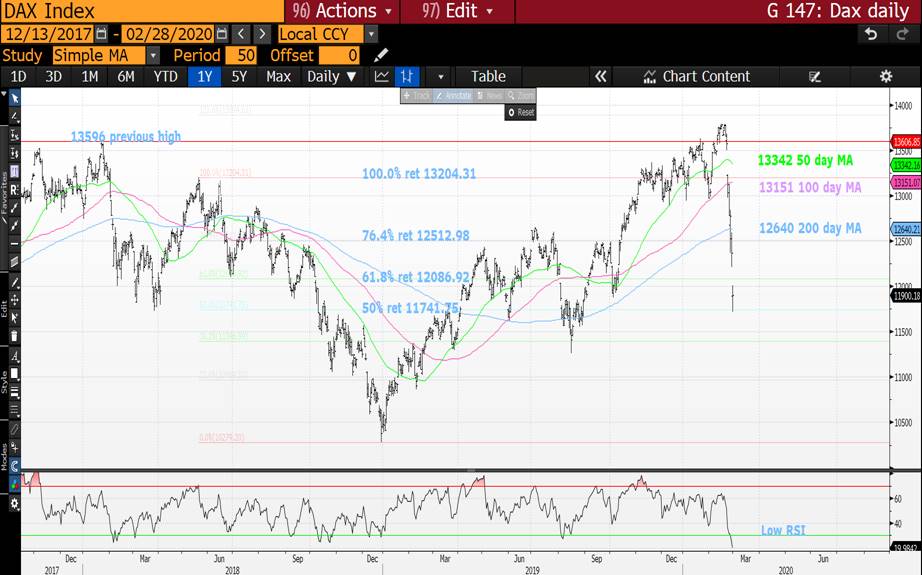Click the Period input field
The height and width of the screenshot is (575, 922).
(x=241, y=55)
